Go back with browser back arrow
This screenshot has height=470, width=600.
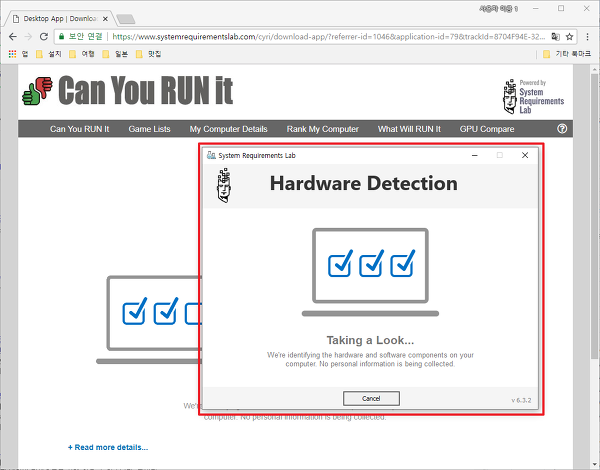pyautogui.click(x=13, y=37)
